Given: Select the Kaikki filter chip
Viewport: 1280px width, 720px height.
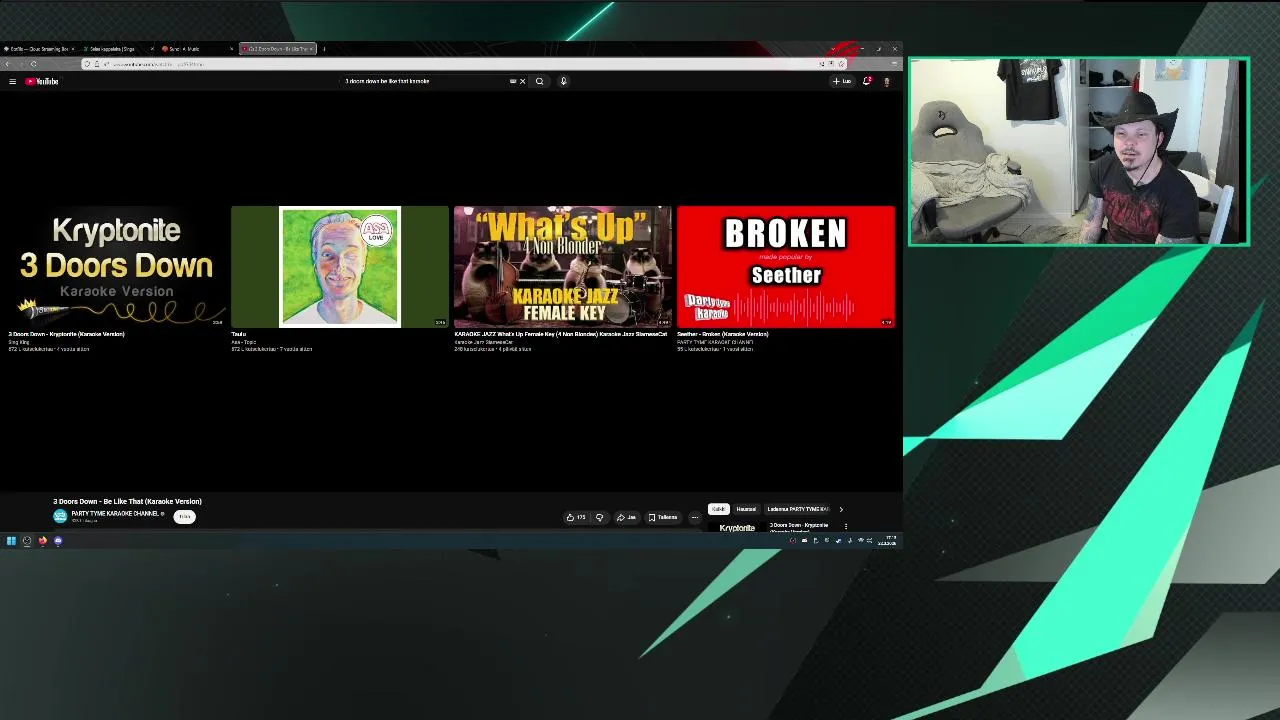Looking at the screenshot, I should click(718, 509).
